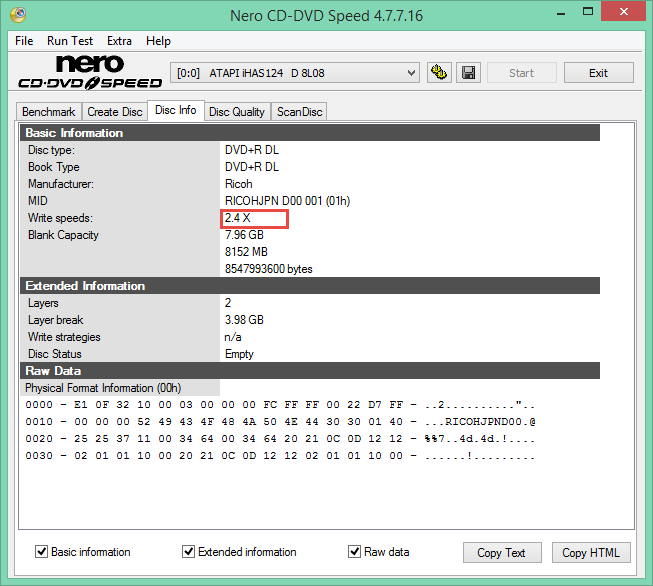Switch to the Create Disc tab
Viewport: 653px width, 586px height.
coord(115,112)
